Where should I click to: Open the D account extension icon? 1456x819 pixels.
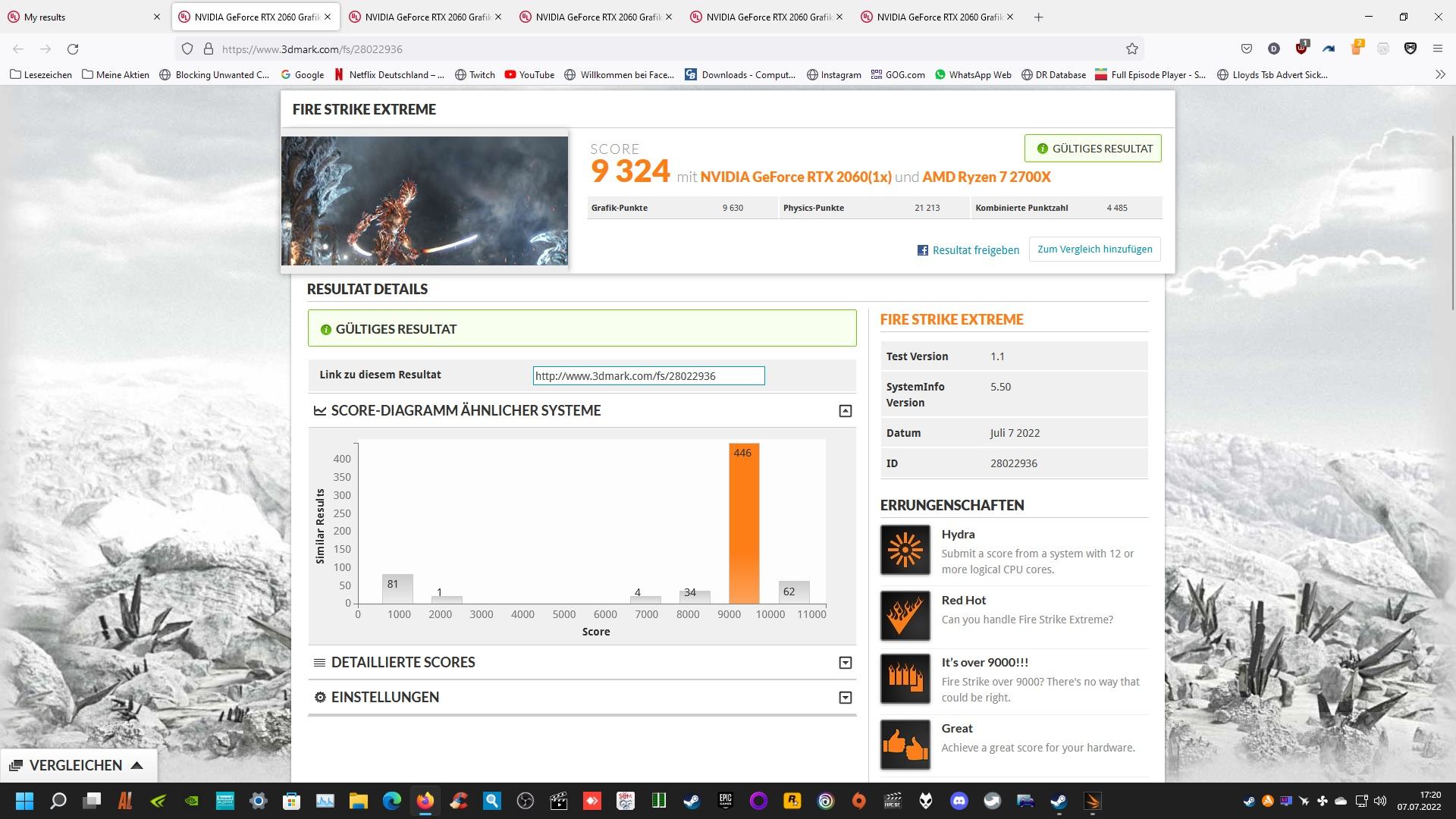[1274, 49]
